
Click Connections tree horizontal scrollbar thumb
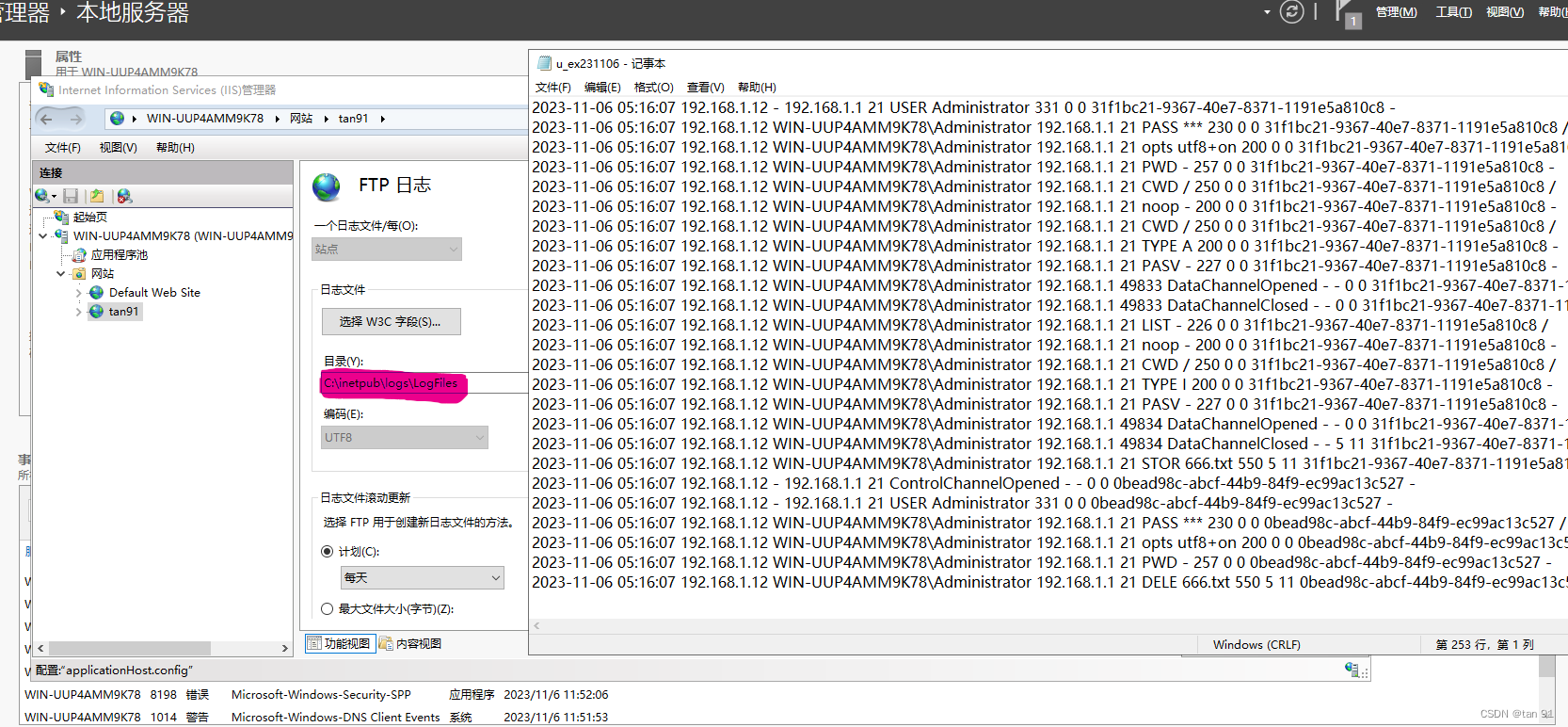(x=130, y=648)
